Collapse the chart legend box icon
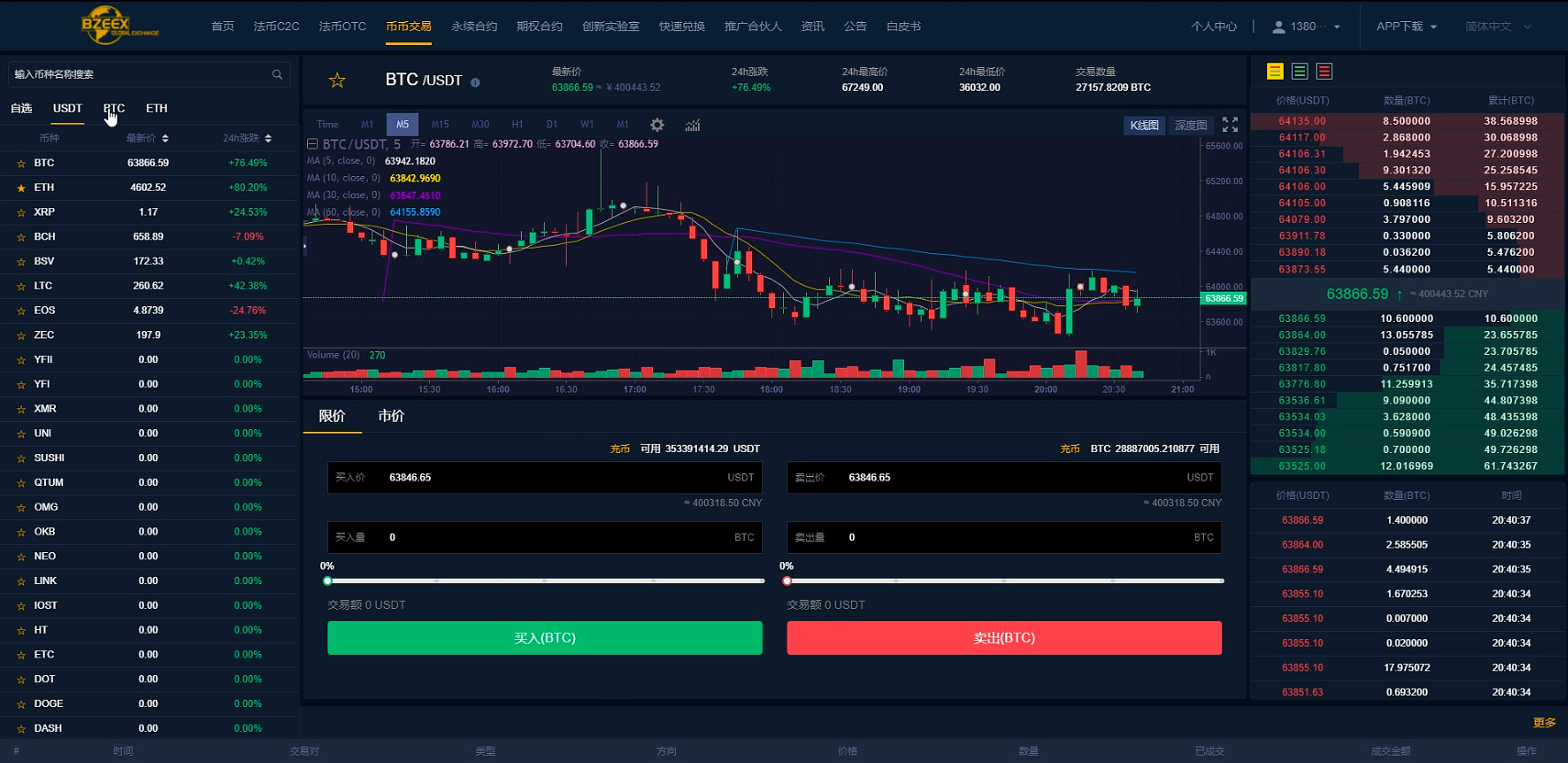The image size is (1568, 763). (312, 144)
